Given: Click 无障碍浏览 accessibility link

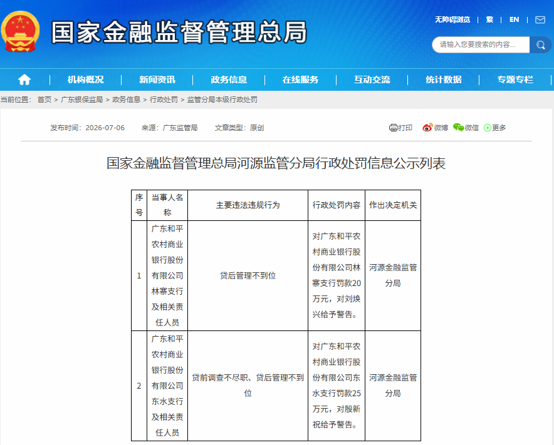Looking at the screenshot, I should [x=452, y=20].
